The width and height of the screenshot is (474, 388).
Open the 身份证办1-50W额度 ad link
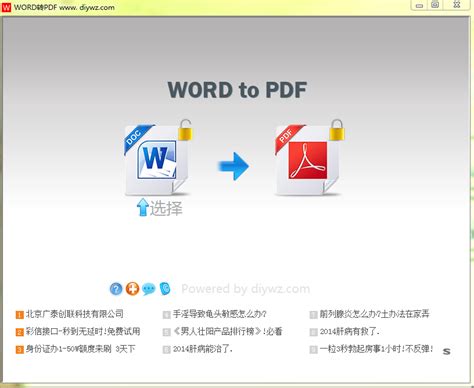[x=80, y=349]
